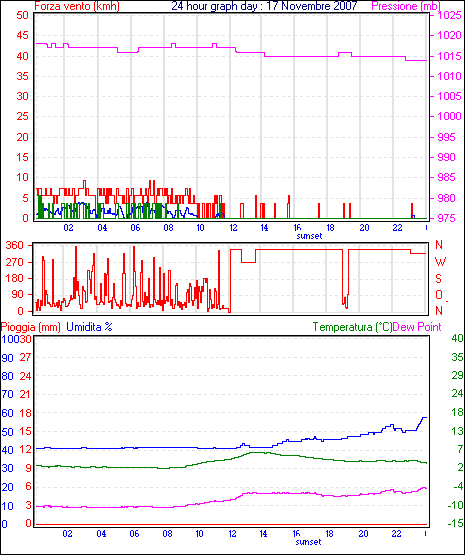The width and height of the screenshot is (465, 556).
Task: Click the 'W' compass direction label
Action: [x=440, y=262]
